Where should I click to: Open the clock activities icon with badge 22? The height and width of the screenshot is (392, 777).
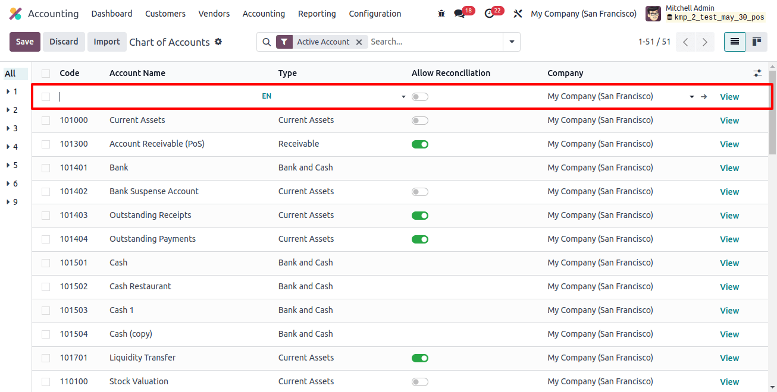coord(489,14)
